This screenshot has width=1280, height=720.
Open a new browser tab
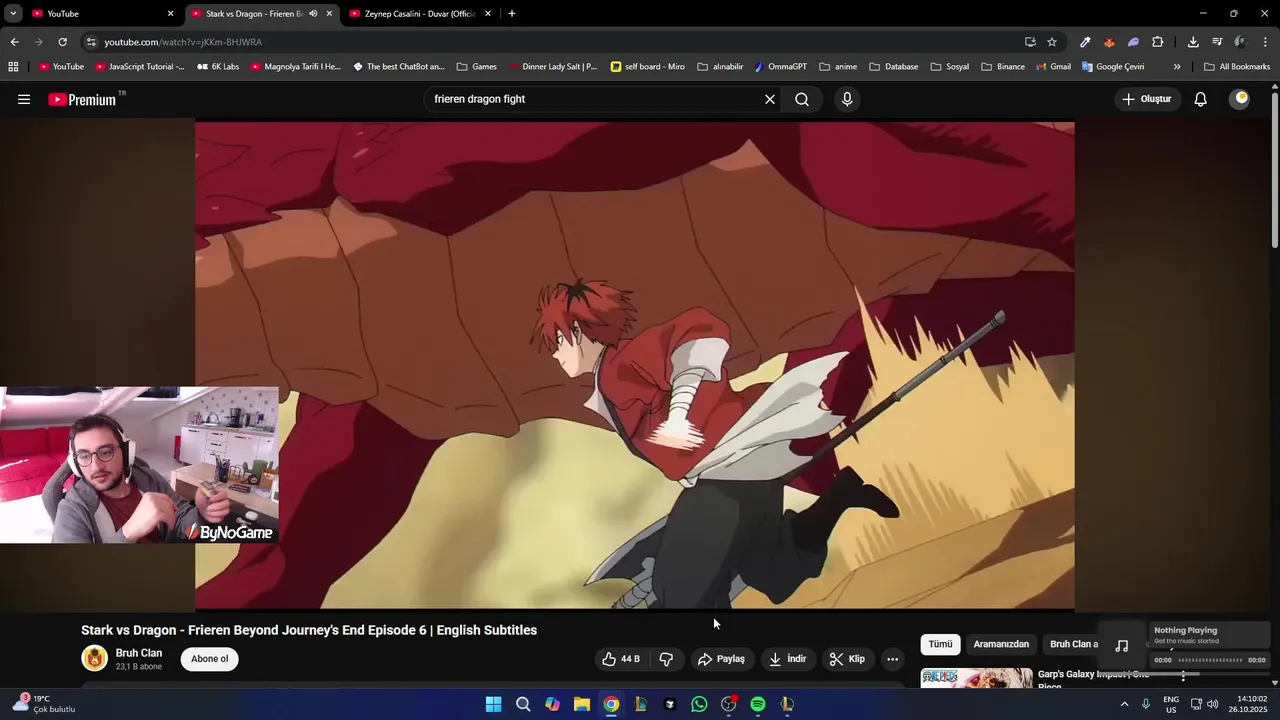511,14
